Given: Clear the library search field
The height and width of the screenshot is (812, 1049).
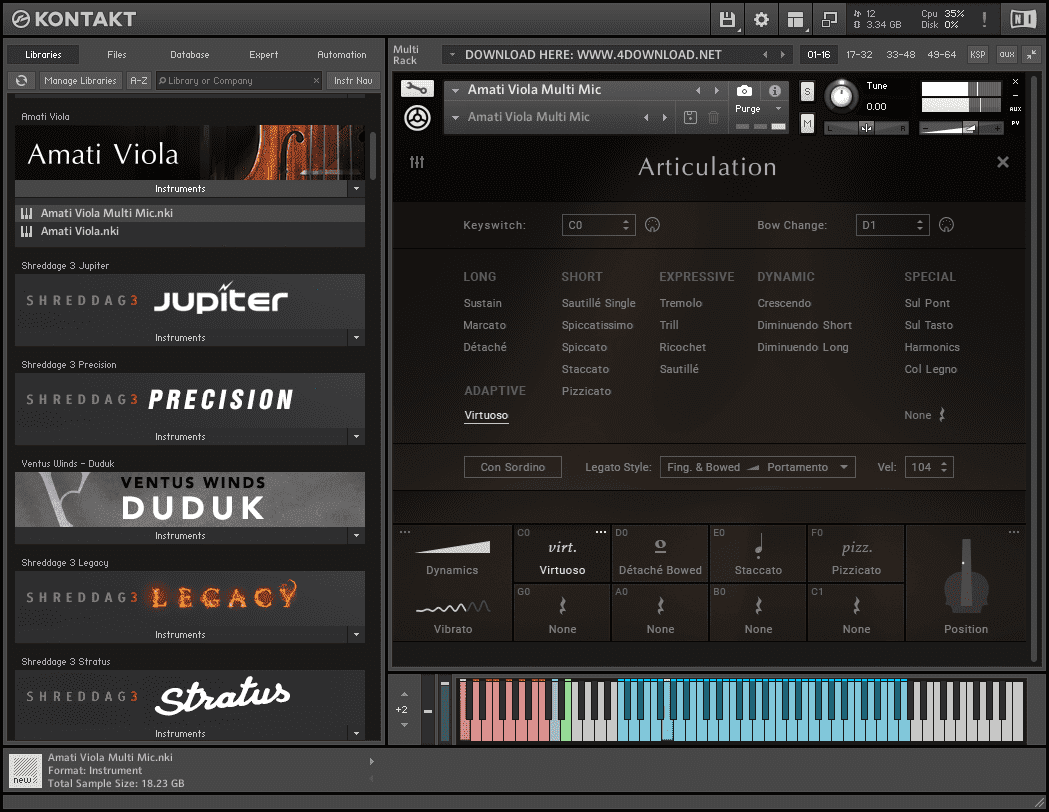Looking at the screenshot, I should coord(316,80).
